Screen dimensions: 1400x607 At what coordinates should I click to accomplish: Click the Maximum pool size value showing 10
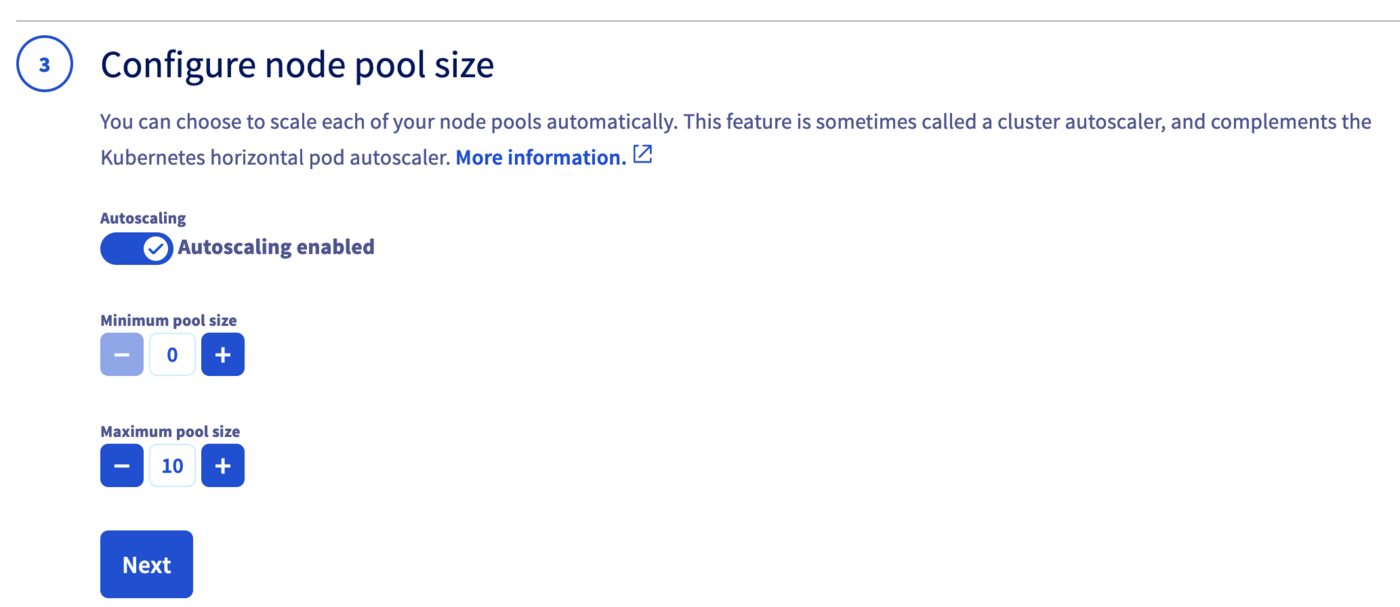coord(171,465)
